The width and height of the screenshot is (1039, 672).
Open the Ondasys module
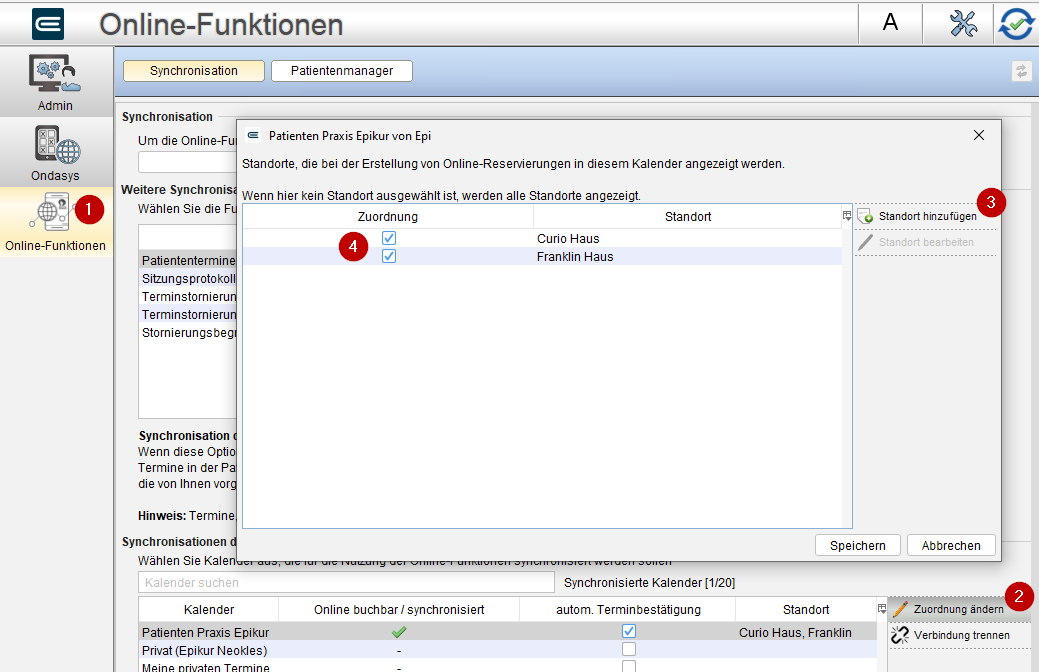coord(56,152)
